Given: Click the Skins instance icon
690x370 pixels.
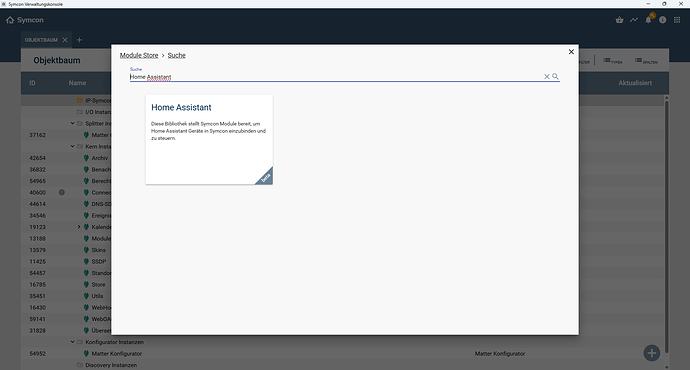Looking at the screenshot, I should click(x=86, y=250).
